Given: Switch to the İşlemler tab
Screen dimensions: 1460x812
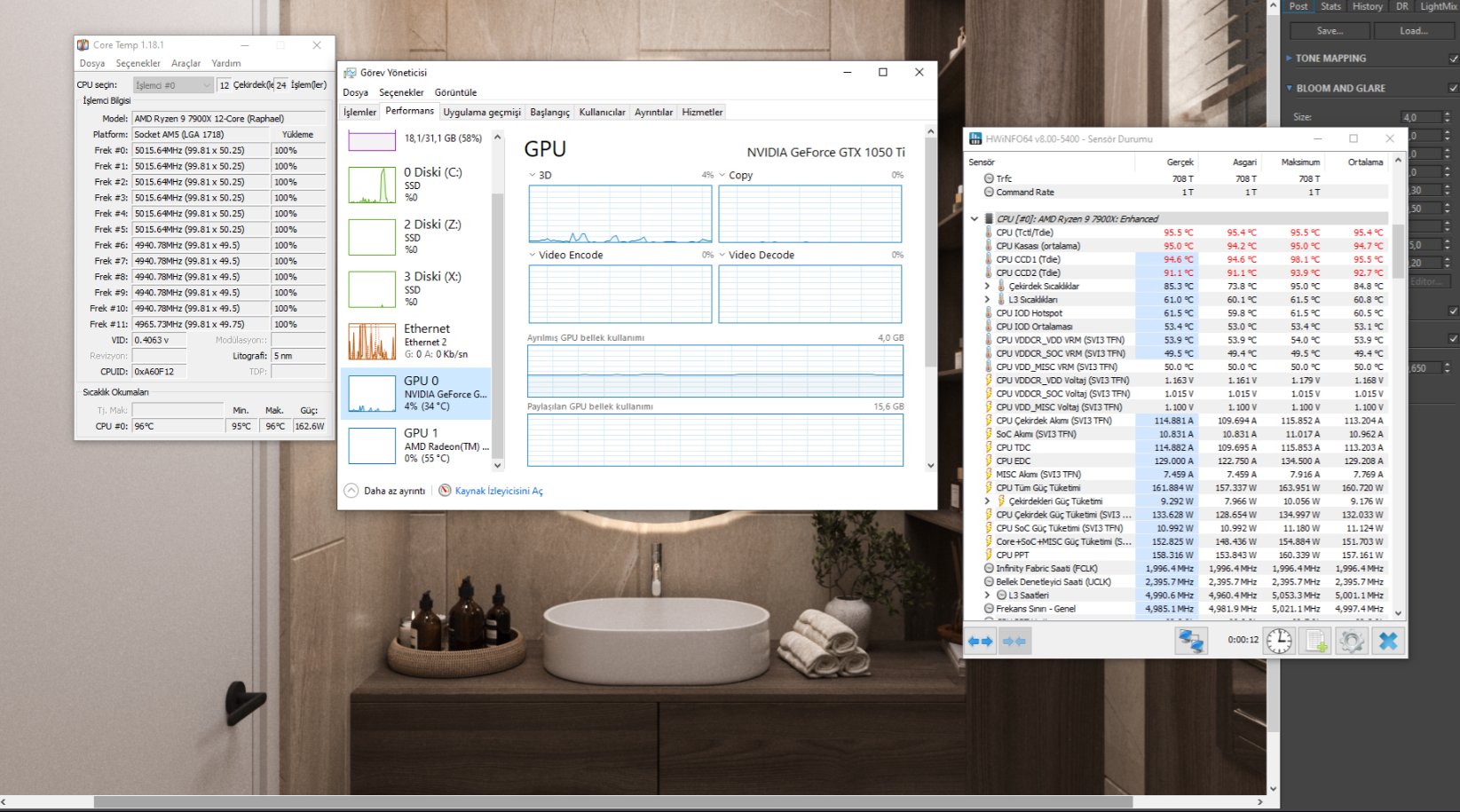Looking at the screenshot, I should tap(360, 113).
